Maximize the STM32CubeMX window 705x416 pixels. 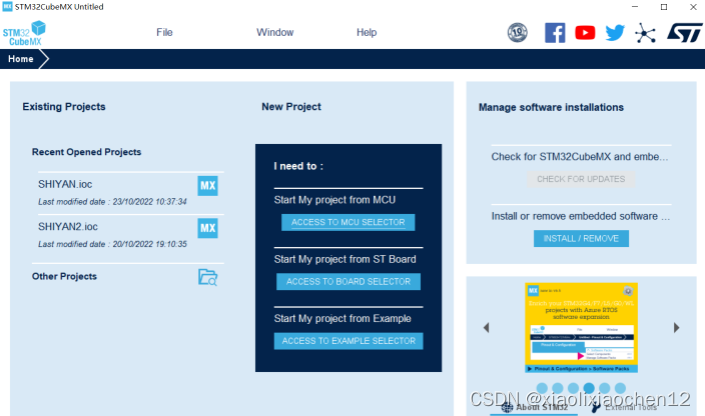pyautogui.click(x=664, y=7)
